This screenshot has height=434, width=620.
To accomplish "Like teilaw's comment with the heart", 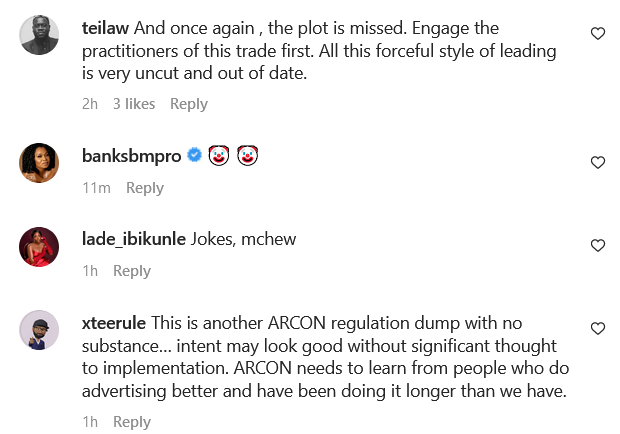I will (x=598, y=34).
